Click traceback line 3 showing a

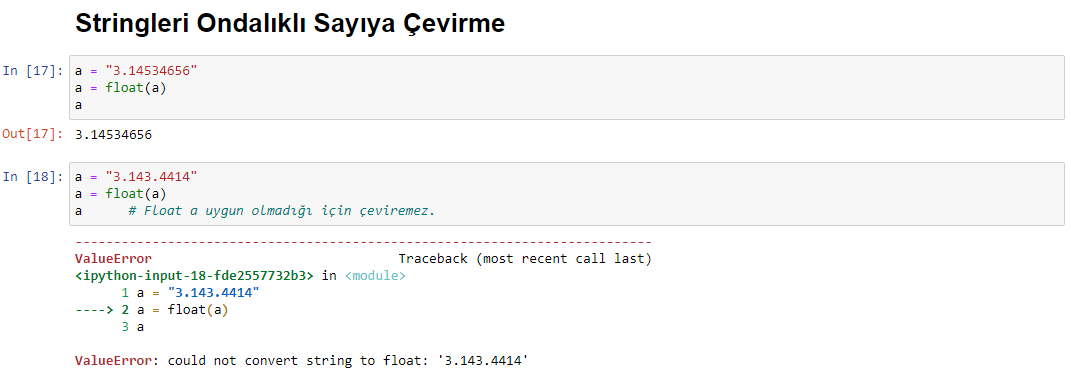coord(133,328)
